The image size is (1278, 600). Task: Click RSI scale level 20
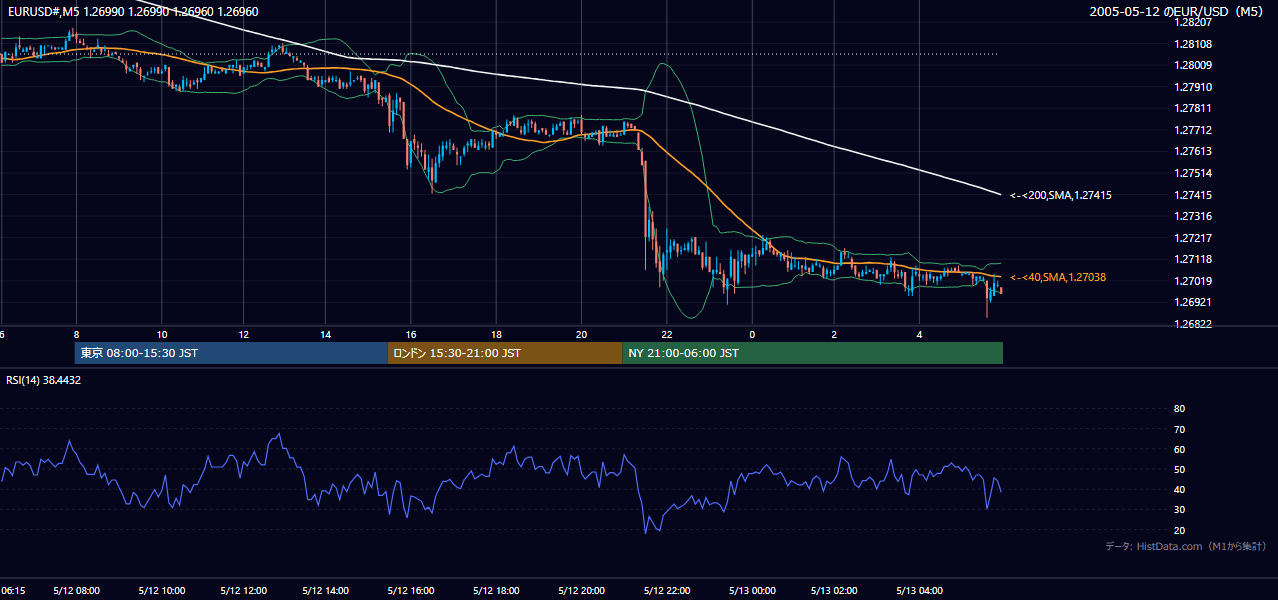click(x=1179, y=530)
